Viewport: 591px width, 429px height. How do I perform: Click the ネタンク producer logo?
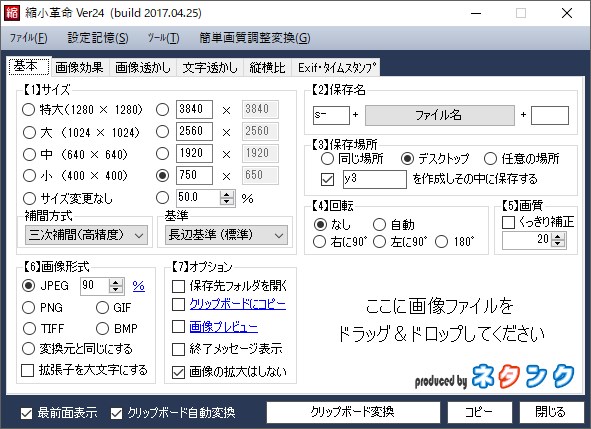[523, 376]
